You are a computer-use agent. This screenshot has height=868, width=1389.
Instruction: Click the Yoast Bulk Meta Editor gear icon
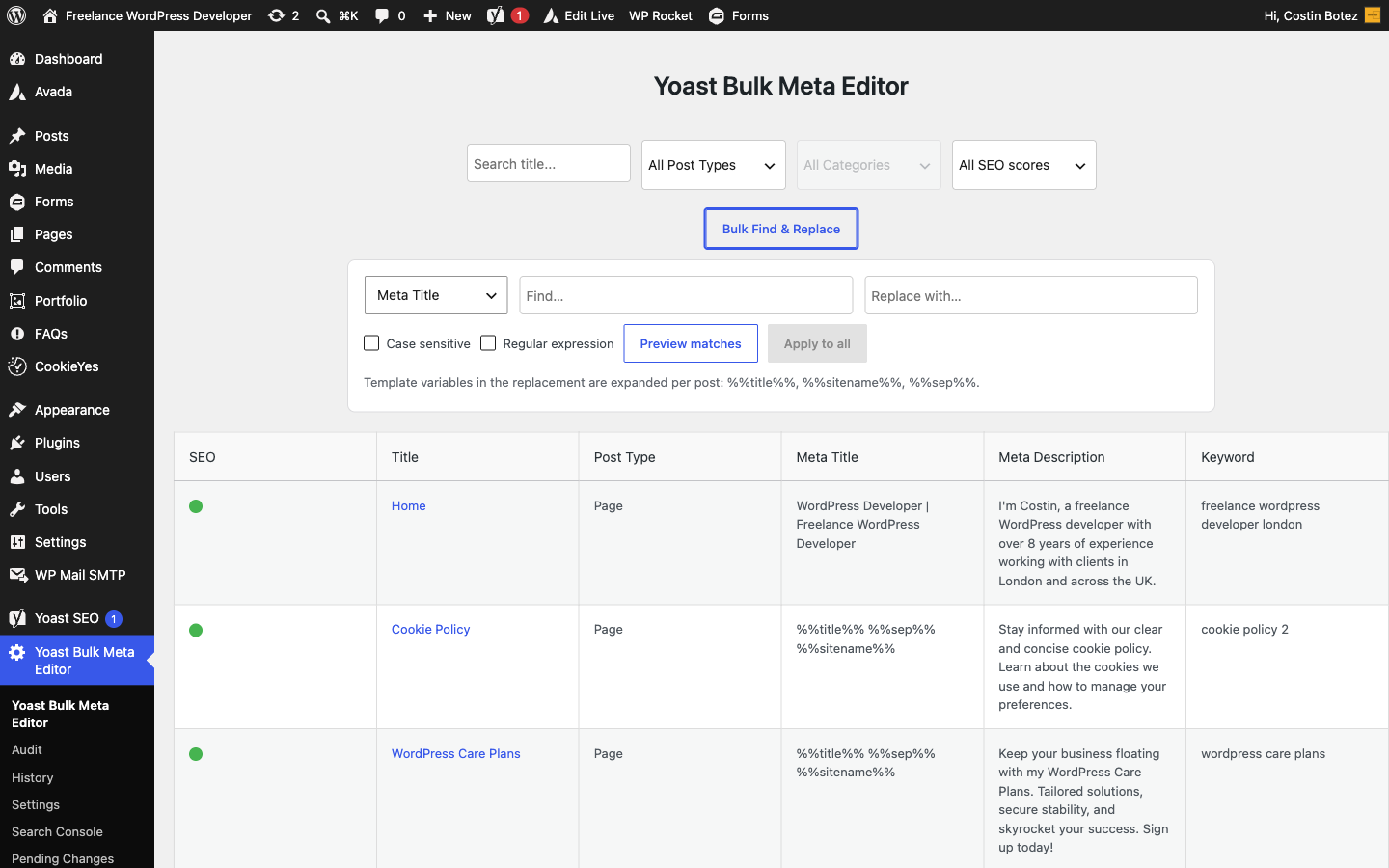click(17, 652)
